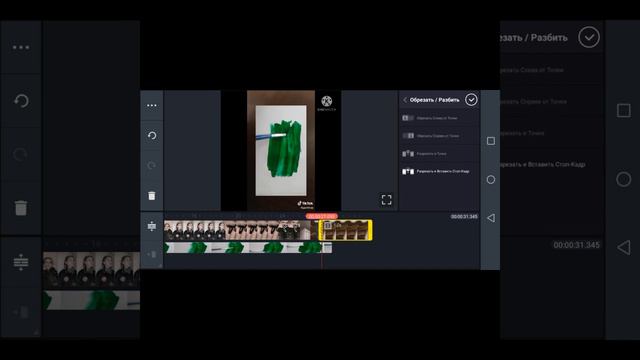
Task: Delete the selected clip with the center editor's trash icon
Action: pyautogui.click(x=152, y=196)
